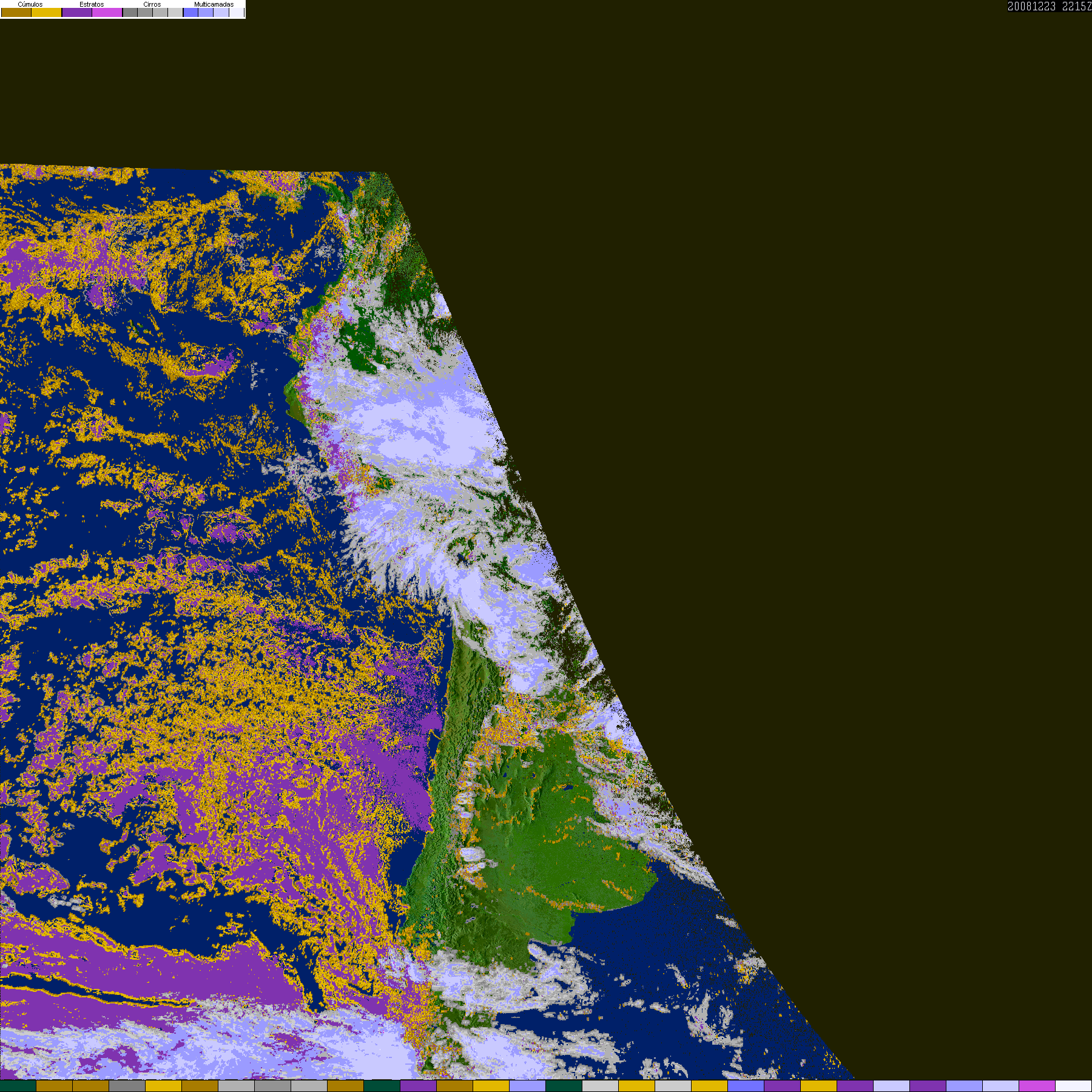
Task: Click the '20081223 2215Z' timestamp
Action: 1050,6
